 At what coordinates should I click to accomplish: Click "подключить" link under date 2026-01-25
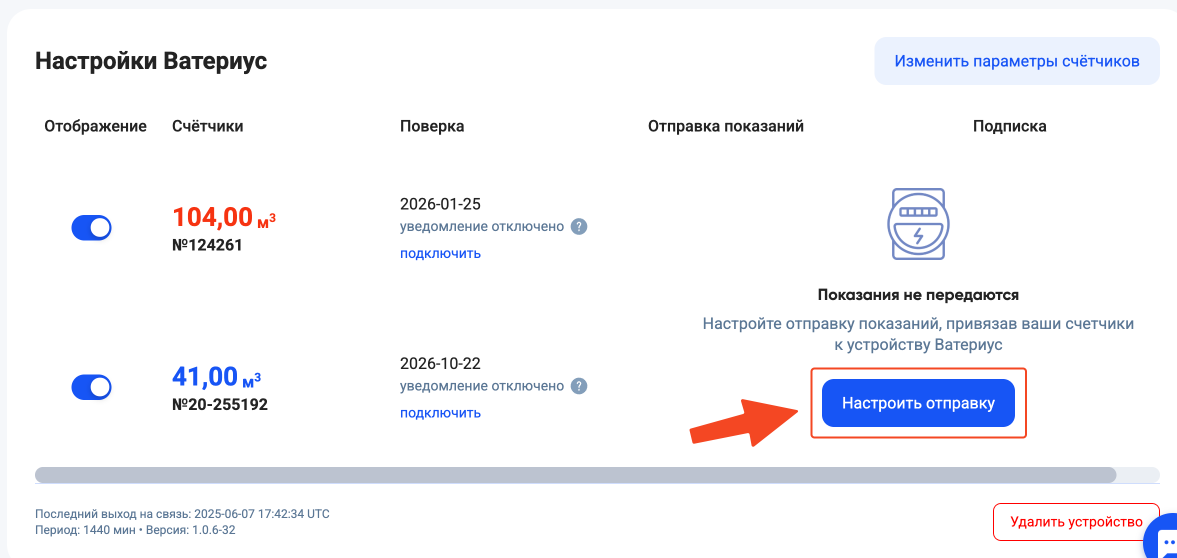click(x=440, y=253)
